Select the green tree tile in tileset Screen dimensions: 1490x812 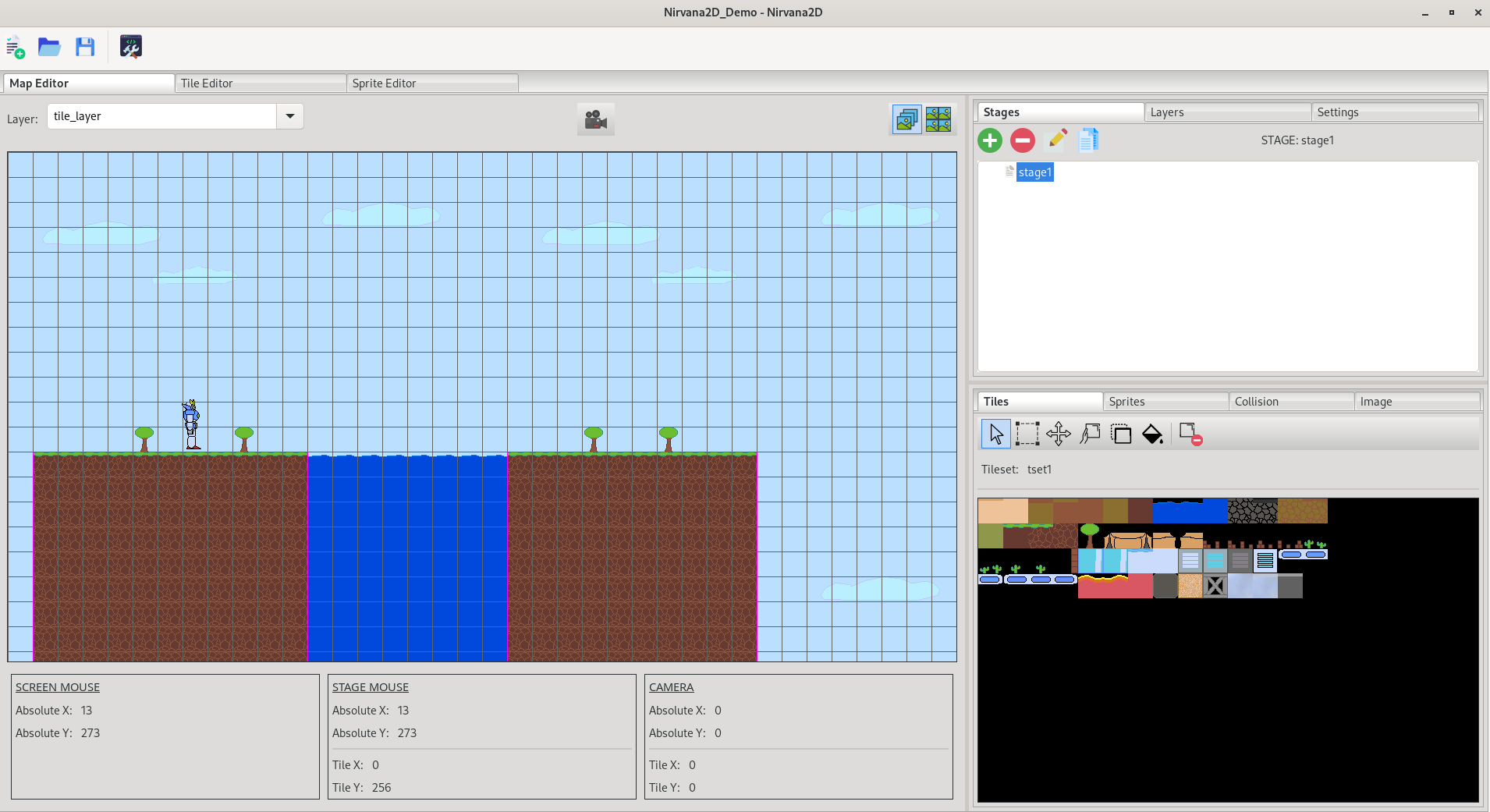tap(1090, 536)
